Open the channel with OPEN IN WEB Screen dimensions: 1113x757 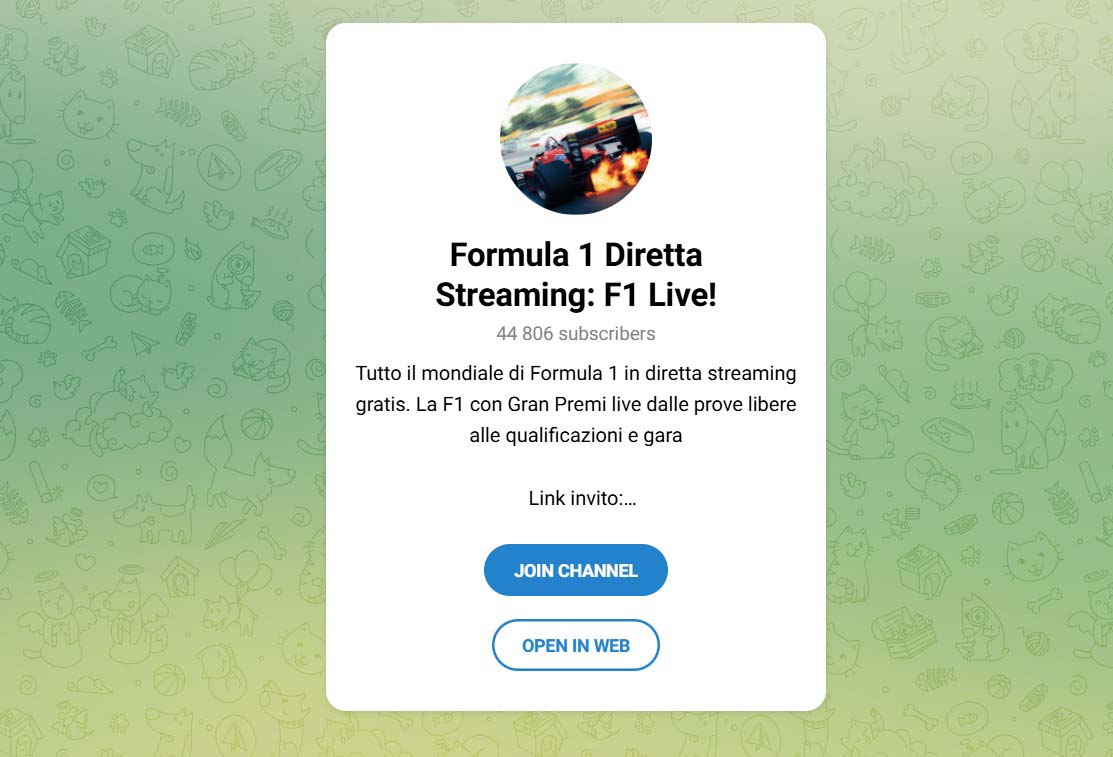[x=576, y=645]
